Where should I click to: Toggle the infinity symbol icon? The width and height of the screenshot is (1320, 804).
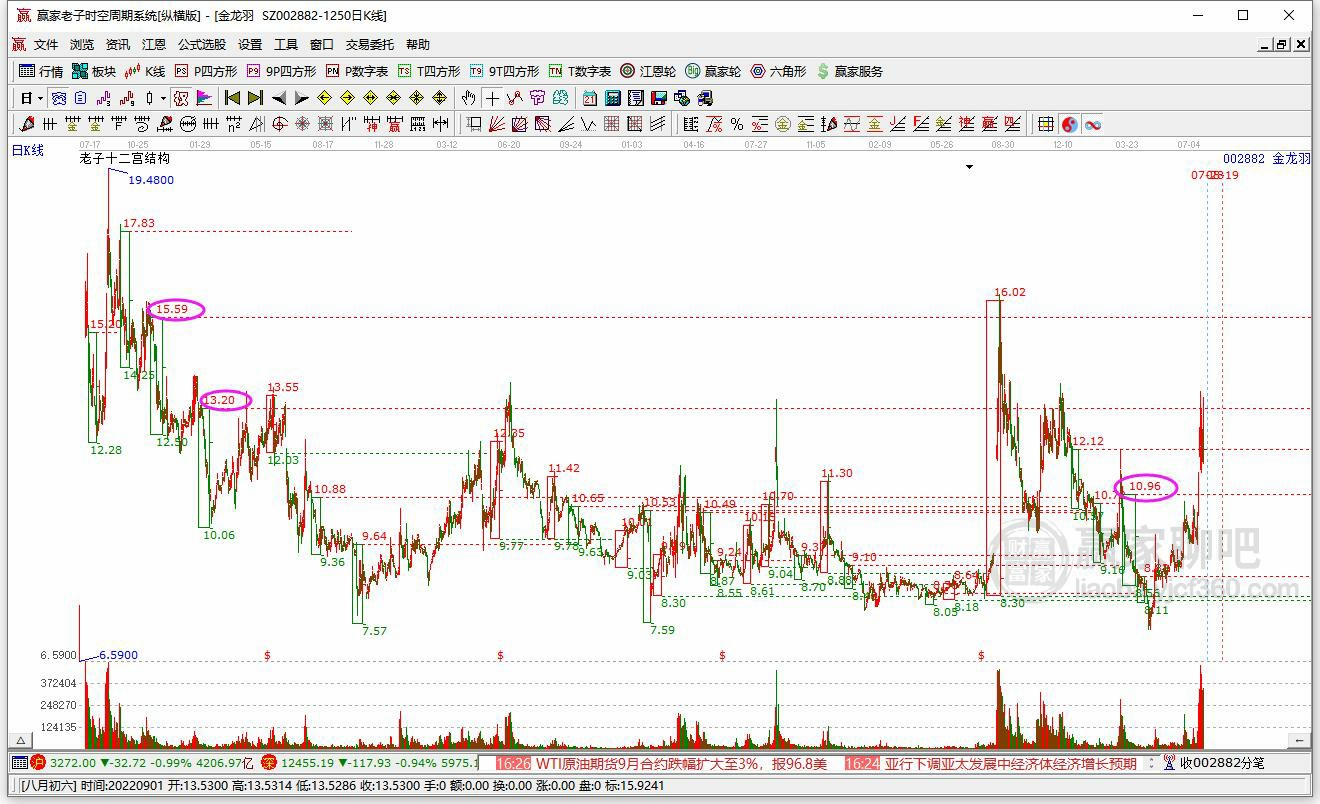pyautogui.click(x=1092, y=124)
